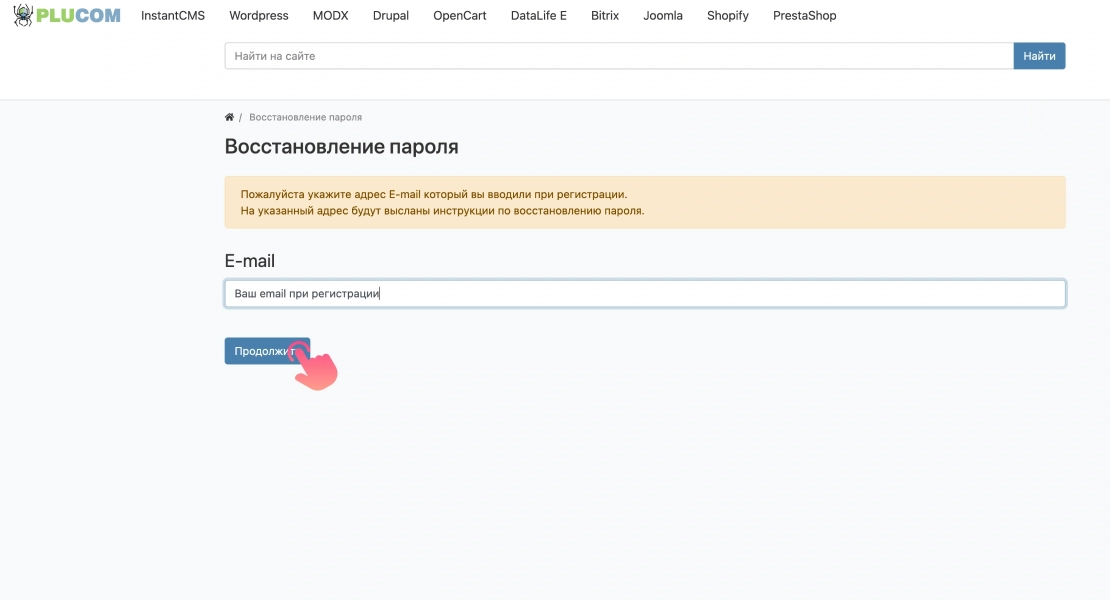Go to the Shopify section
The image size is (1110, 600).
(728, 16)
